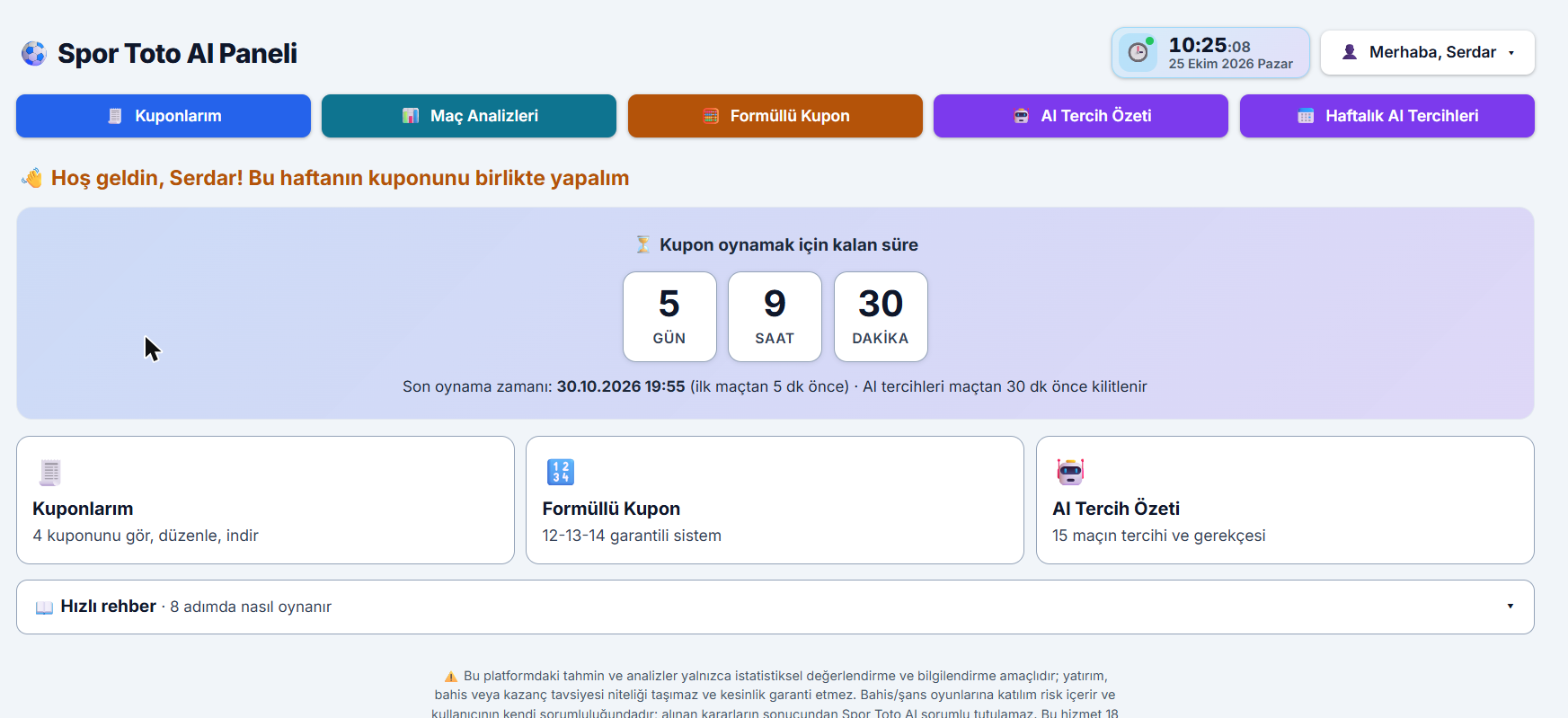This screenshot has height=718, width=1568.
Task: Click the scroll icon on the Kuponlarım card
Action: point(49,472)
